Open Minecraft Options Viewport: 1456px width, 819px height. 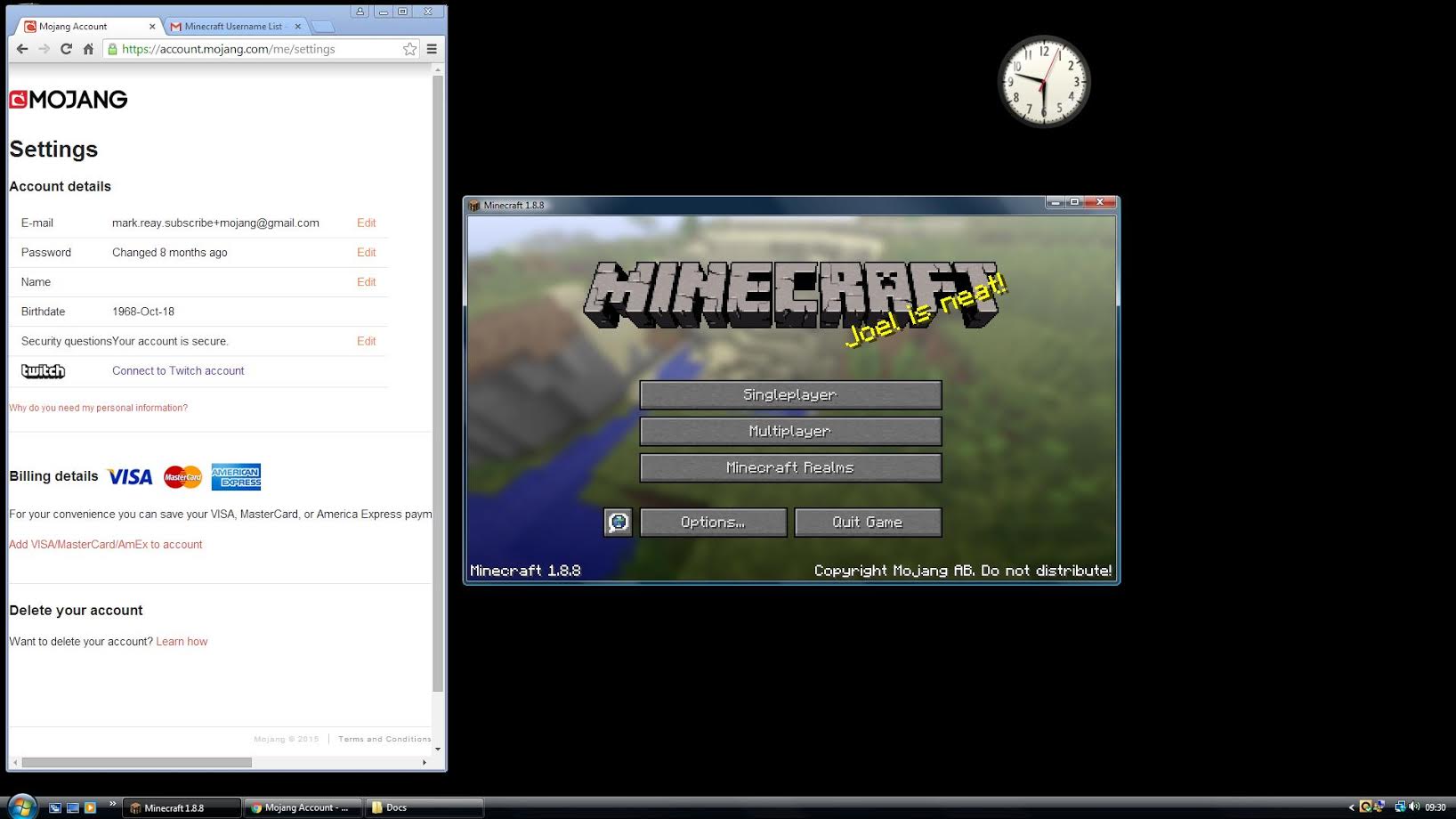pyautogui.click(x=713, y=523)
